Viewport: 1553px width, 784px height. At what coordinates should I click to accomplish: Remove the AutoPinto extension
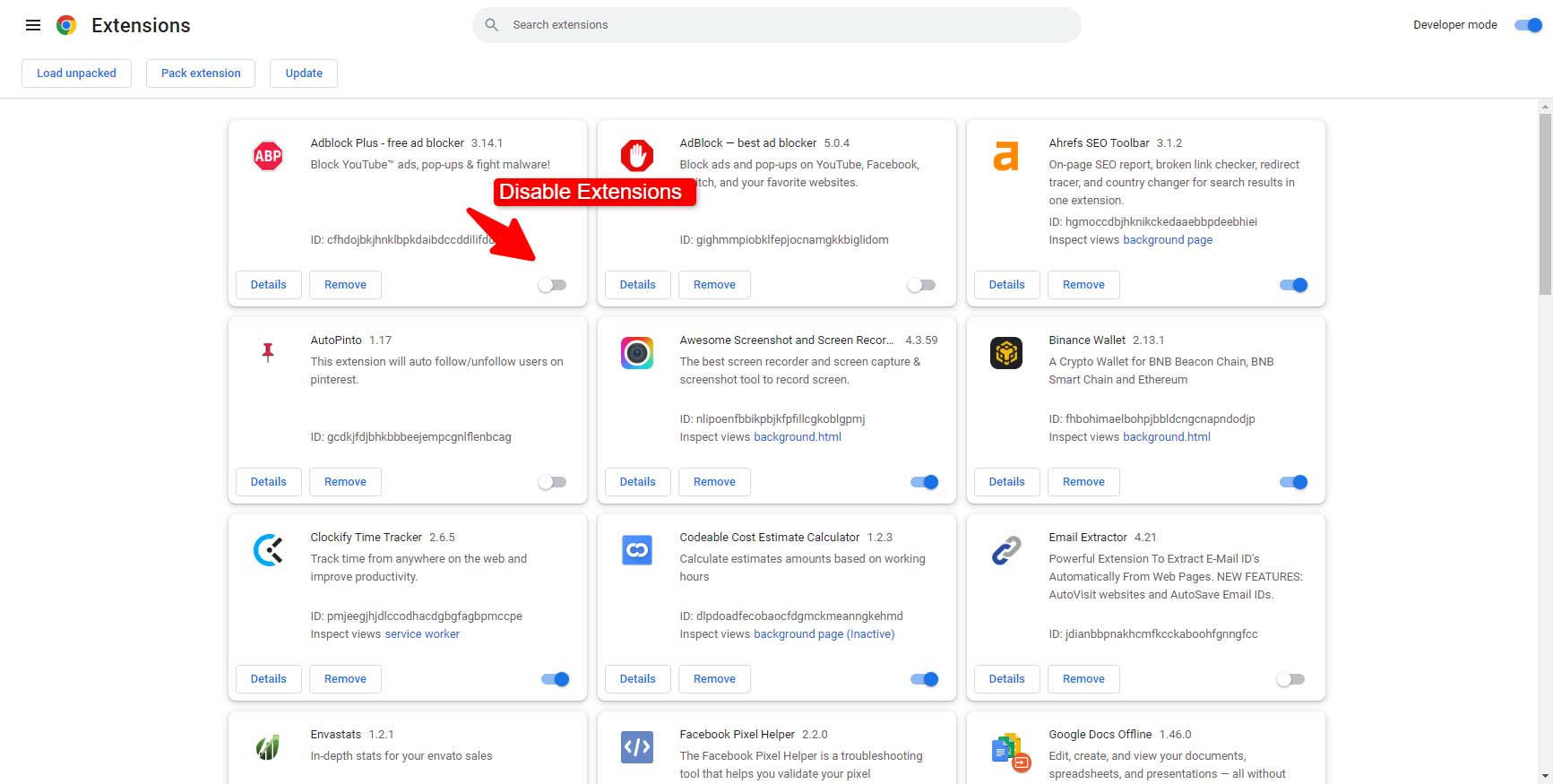coord(345,482)
